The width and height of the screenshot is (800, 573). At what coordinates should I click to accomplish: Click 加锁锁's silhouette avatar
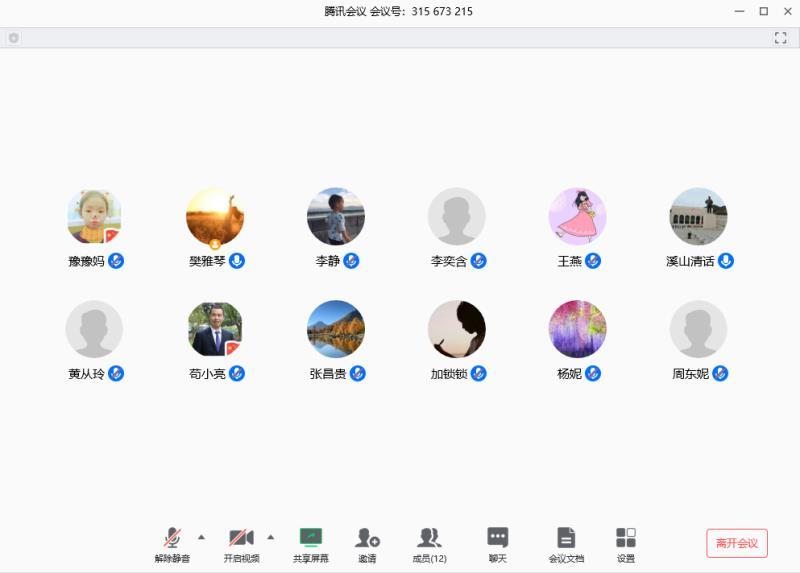(x=457, y=329)
